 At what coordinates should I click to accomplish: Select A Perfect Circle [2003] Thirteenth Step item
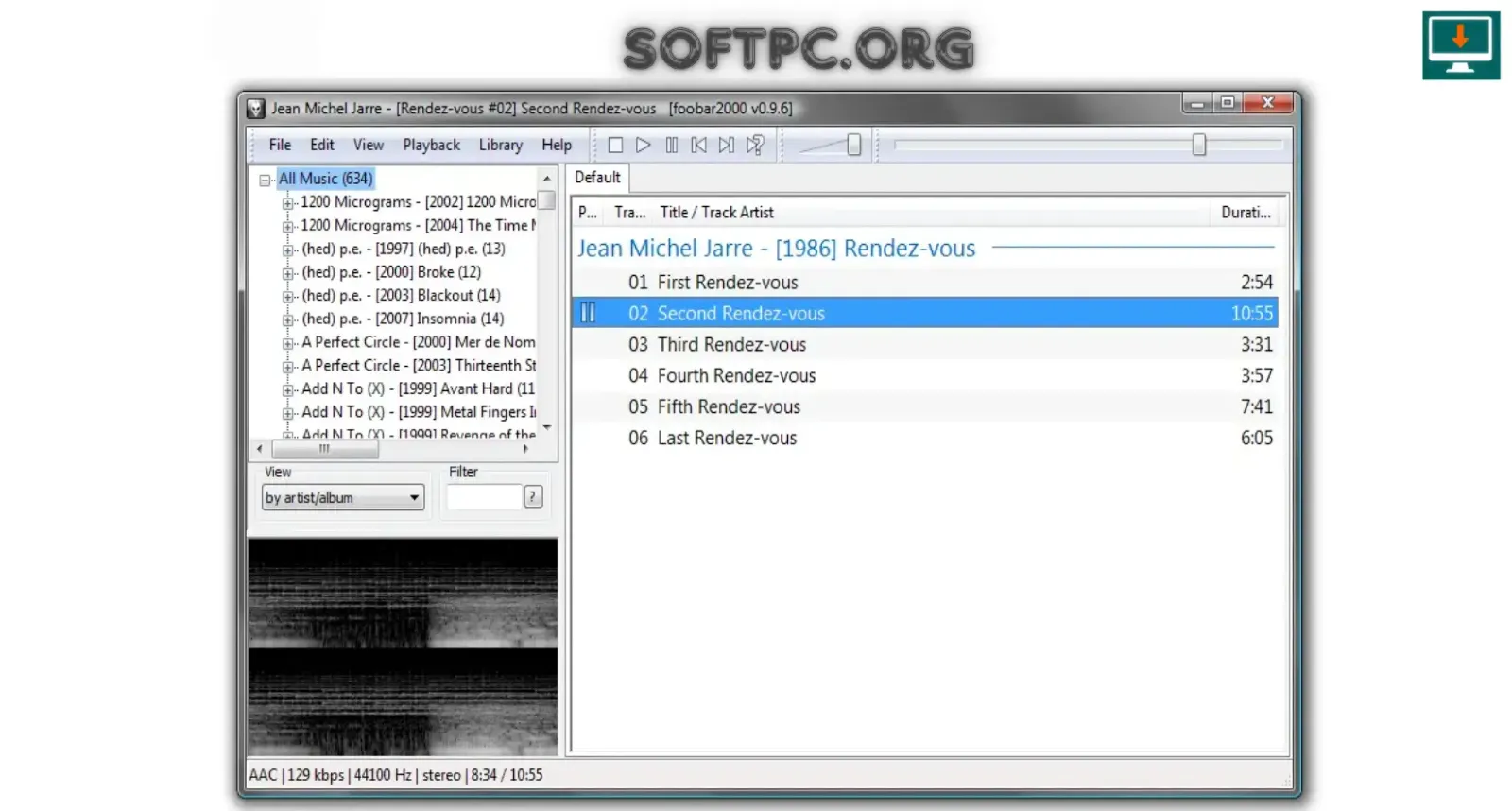coord(419,366)
